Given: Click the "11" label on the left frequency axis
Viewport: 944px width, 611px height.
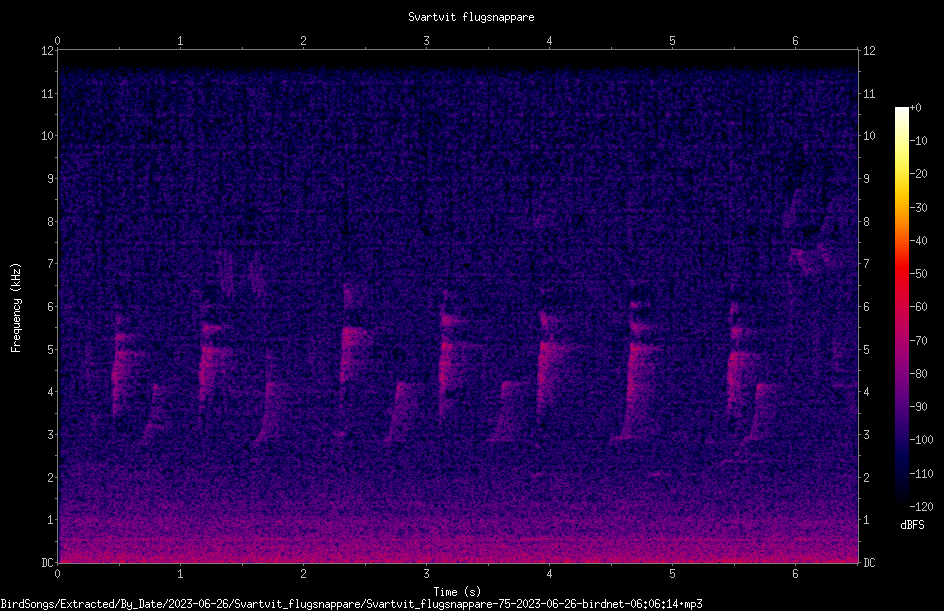Looking at the screenshot, I should pos(47,93).
